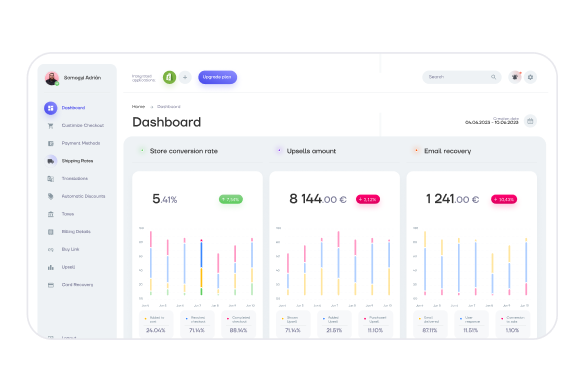Click the Taxes bank icon
The image size is (584, 392).
point(51,214)
